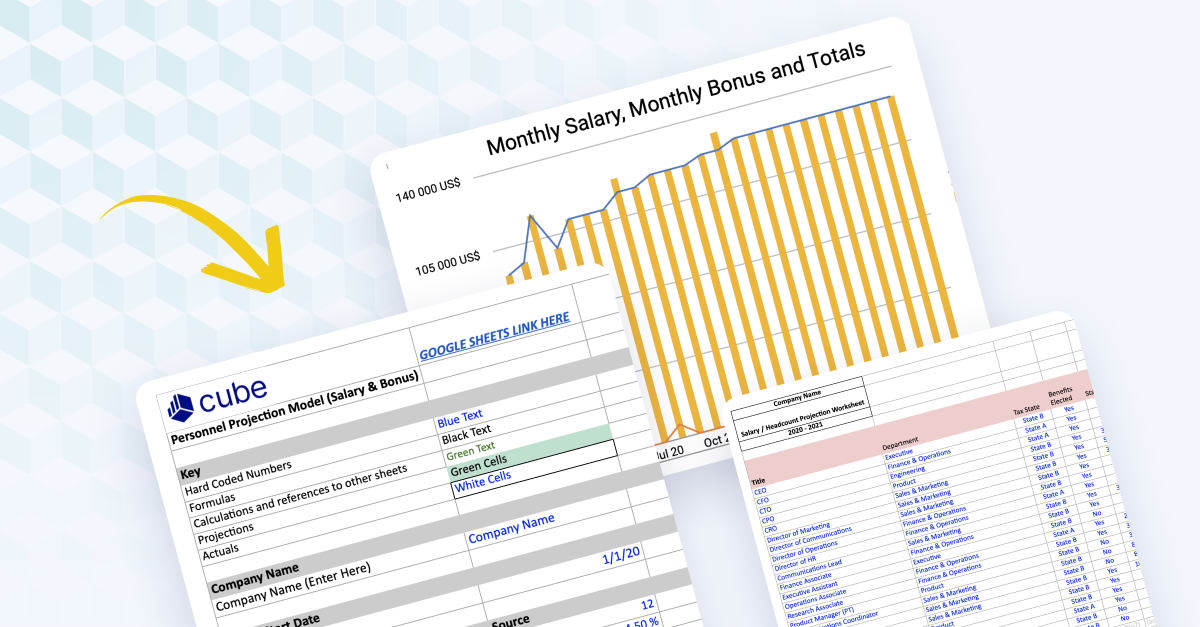Select the Hard Coded Numbers cell
This screenshot has height=627, width=1200.
239,478
